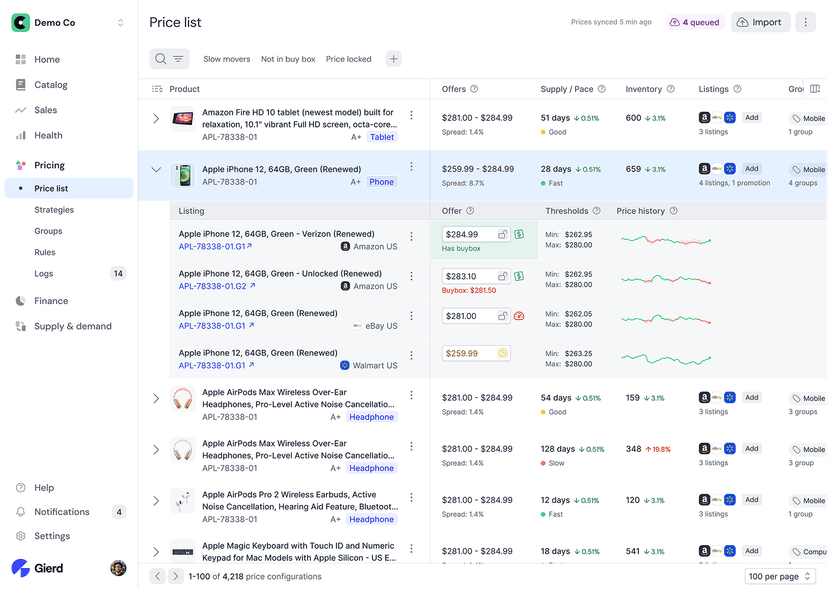828x589 pixels.
Task: Expand the Amazon Fire HD 10 tablet row
Action: [156, 118]
